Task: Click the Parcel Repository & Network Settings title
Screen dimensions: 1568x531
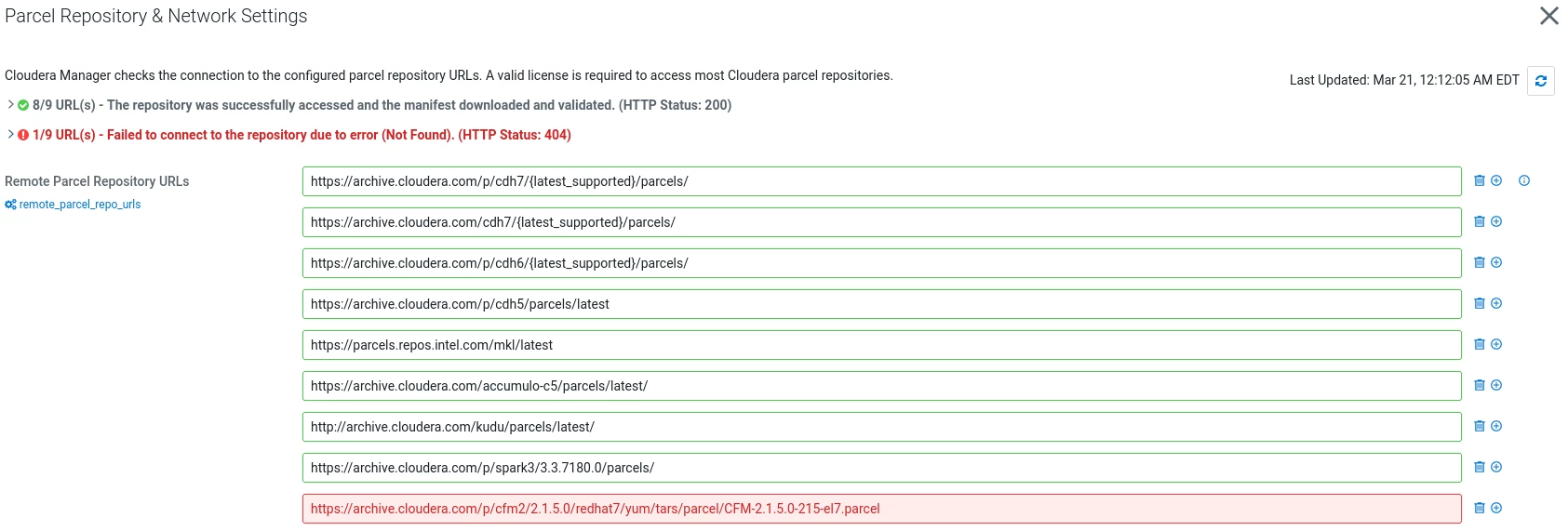Action: (156, 16)
